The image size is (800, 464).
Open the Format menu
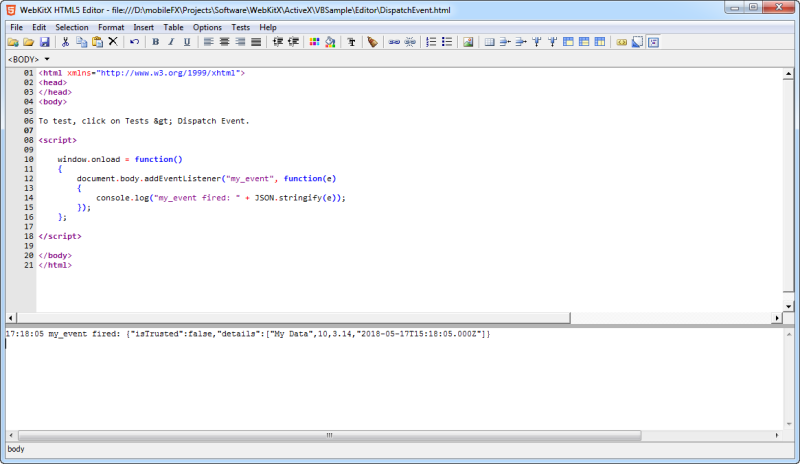[x=111, y=28]
